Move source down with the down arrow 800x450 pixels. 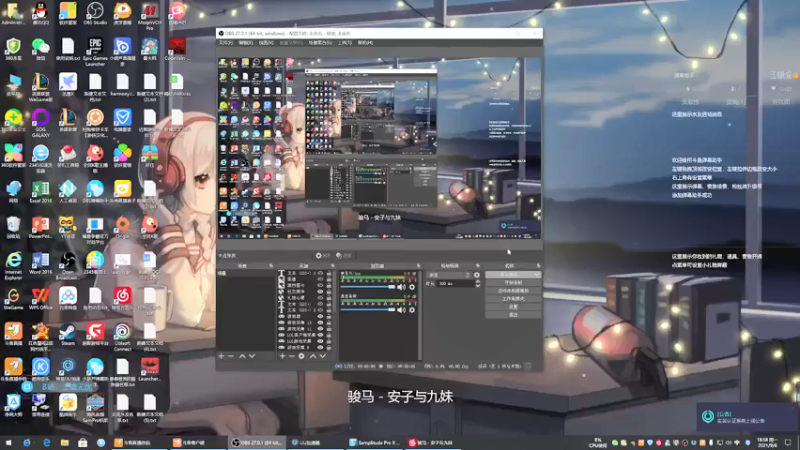coord(322,356)
